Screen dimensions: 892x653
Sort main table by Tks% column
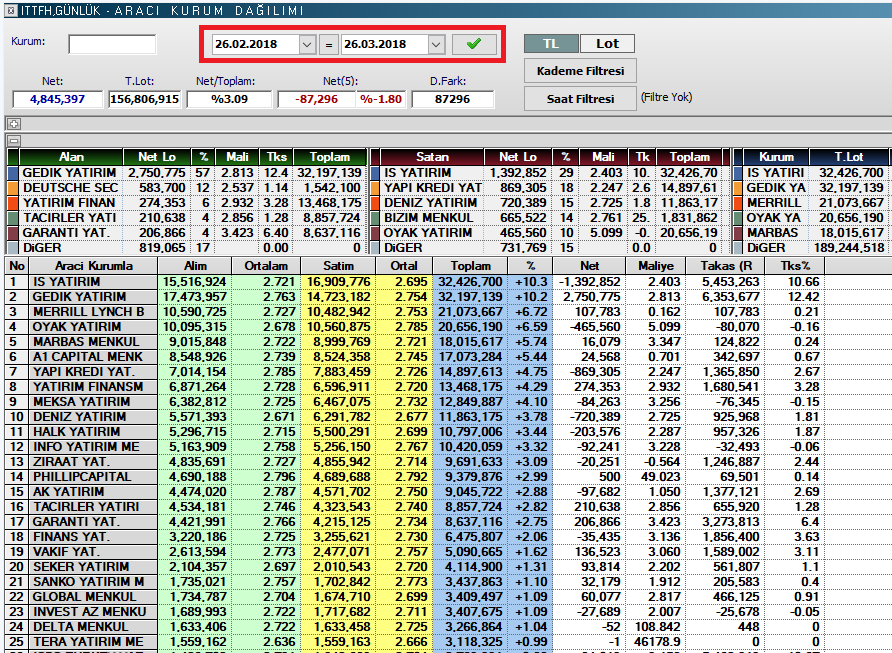(x=795, y=266)
